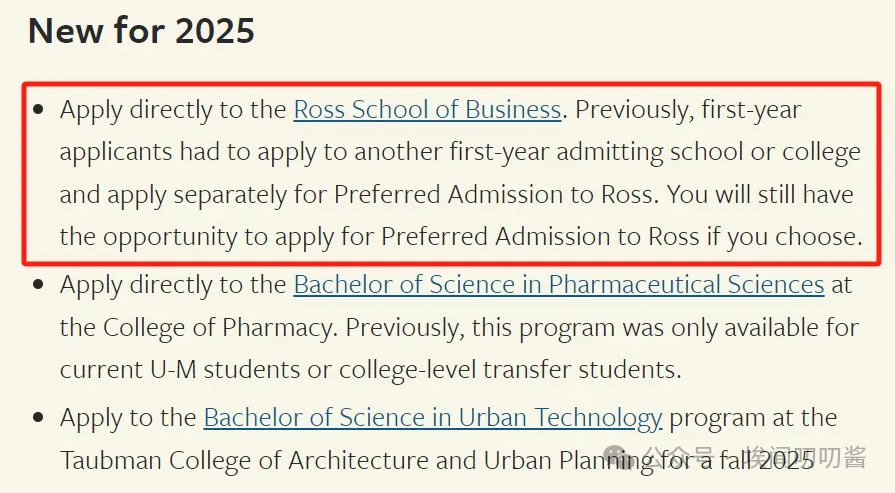Click the Chinese watermark text beside WeChat logo

(x=753, y=457)
